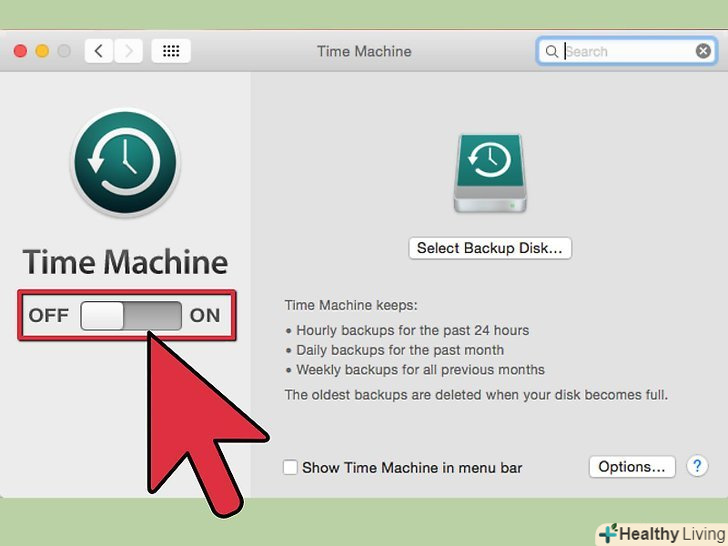Clear the search field with X icon

click(703, 51)
